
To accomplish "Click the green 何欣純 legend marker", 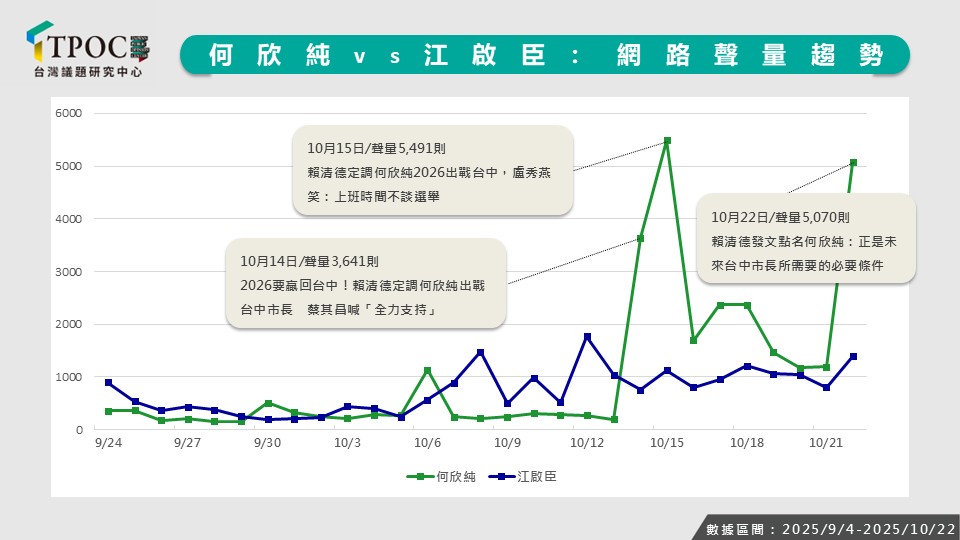I will point(421,477).
